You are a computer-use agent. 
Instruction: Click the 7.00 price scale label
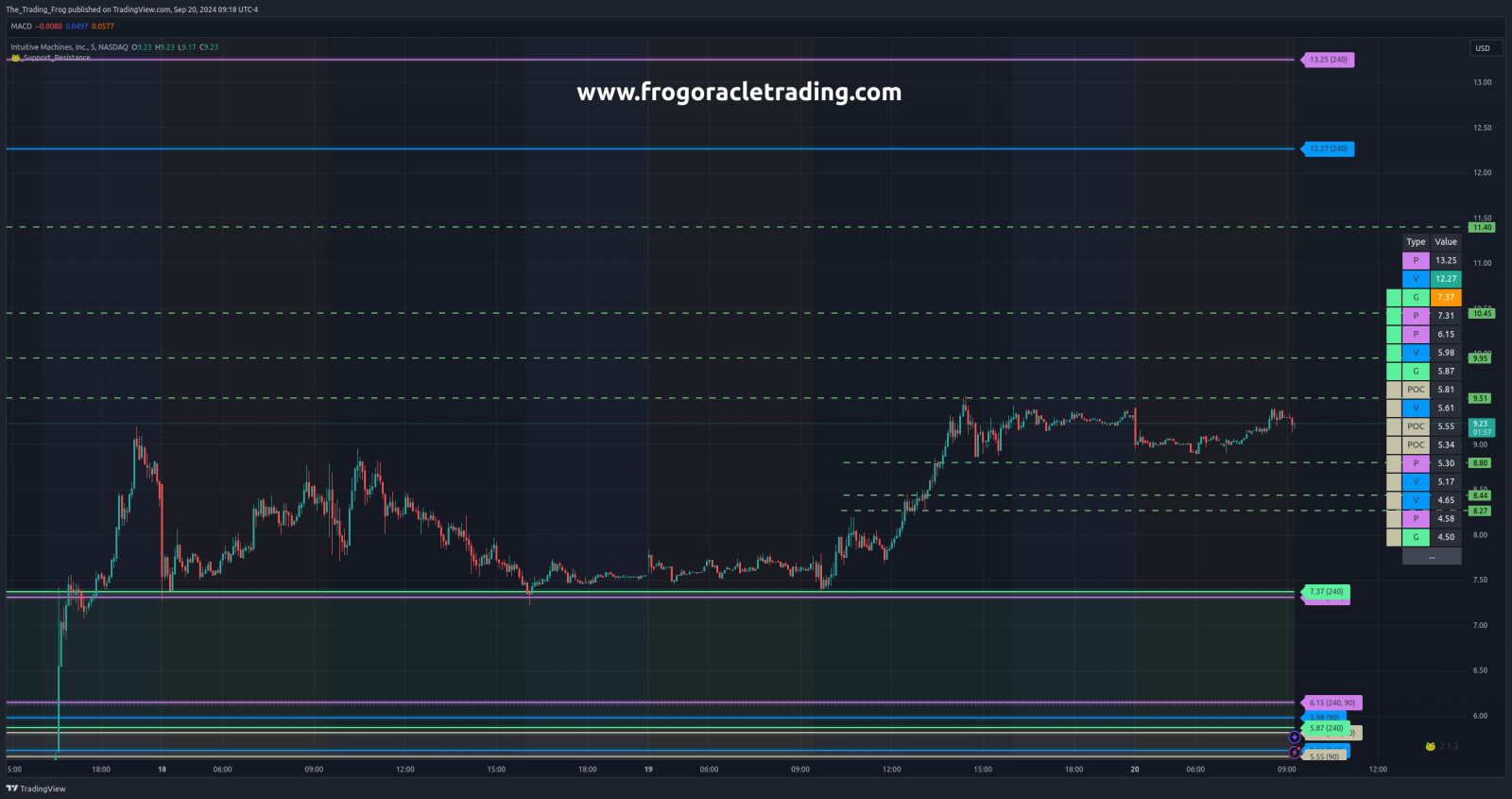[x=1480, y=625]
